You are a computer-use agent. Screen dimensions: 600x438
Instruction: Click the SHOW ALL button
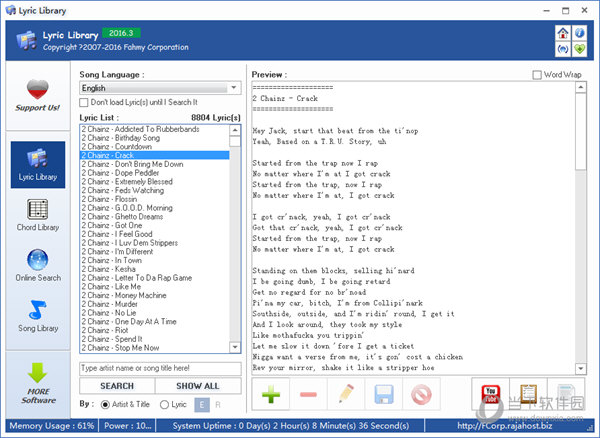click(x=198, y=386)
